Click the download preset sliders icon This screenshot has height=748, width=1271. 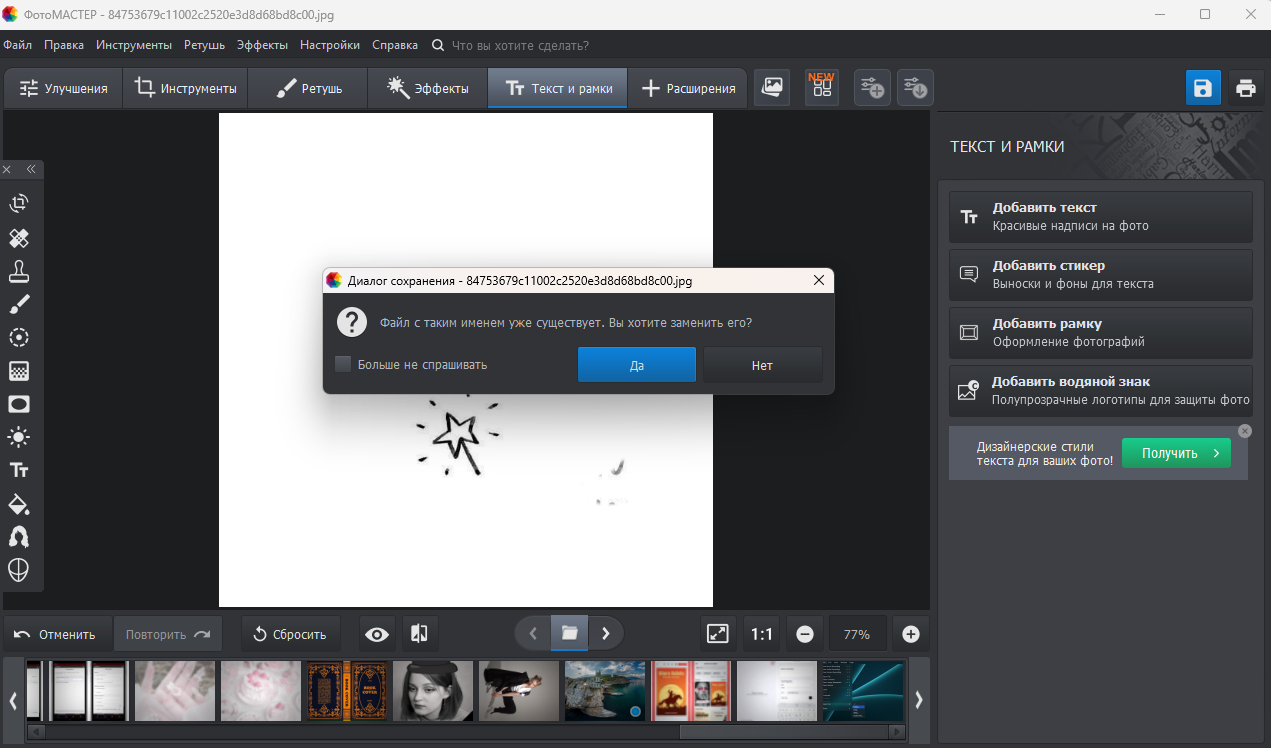[915, 88]
